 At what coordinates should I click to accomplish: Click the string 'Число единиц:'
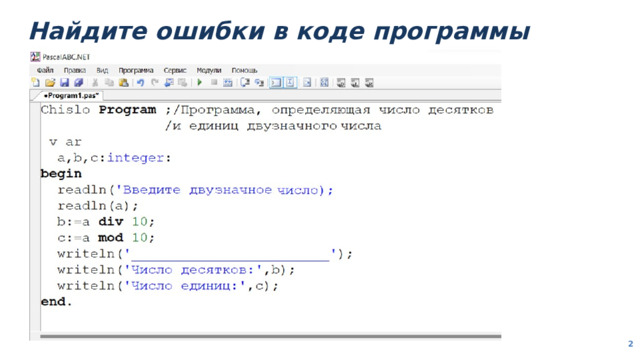[185, 286]
